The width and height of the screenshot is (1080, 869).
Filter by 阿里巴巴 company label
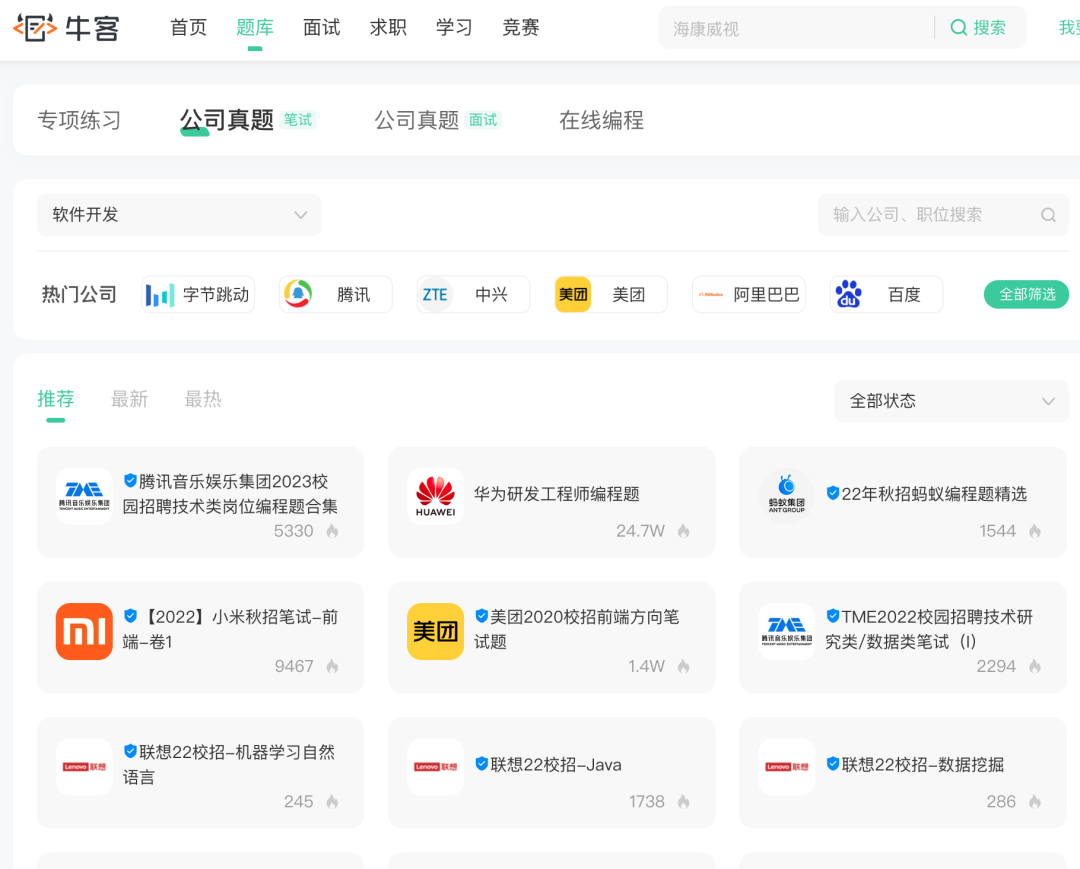(x=767, y=295)
